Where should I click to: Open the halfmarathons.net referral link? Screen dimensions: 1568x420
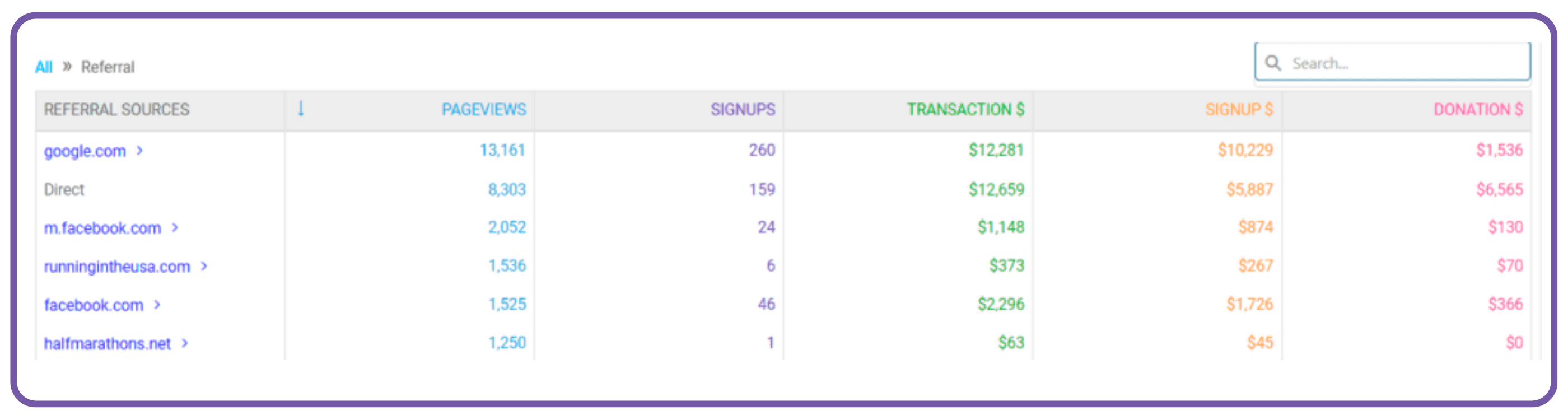pyautogui.click(x=107, y=344)
